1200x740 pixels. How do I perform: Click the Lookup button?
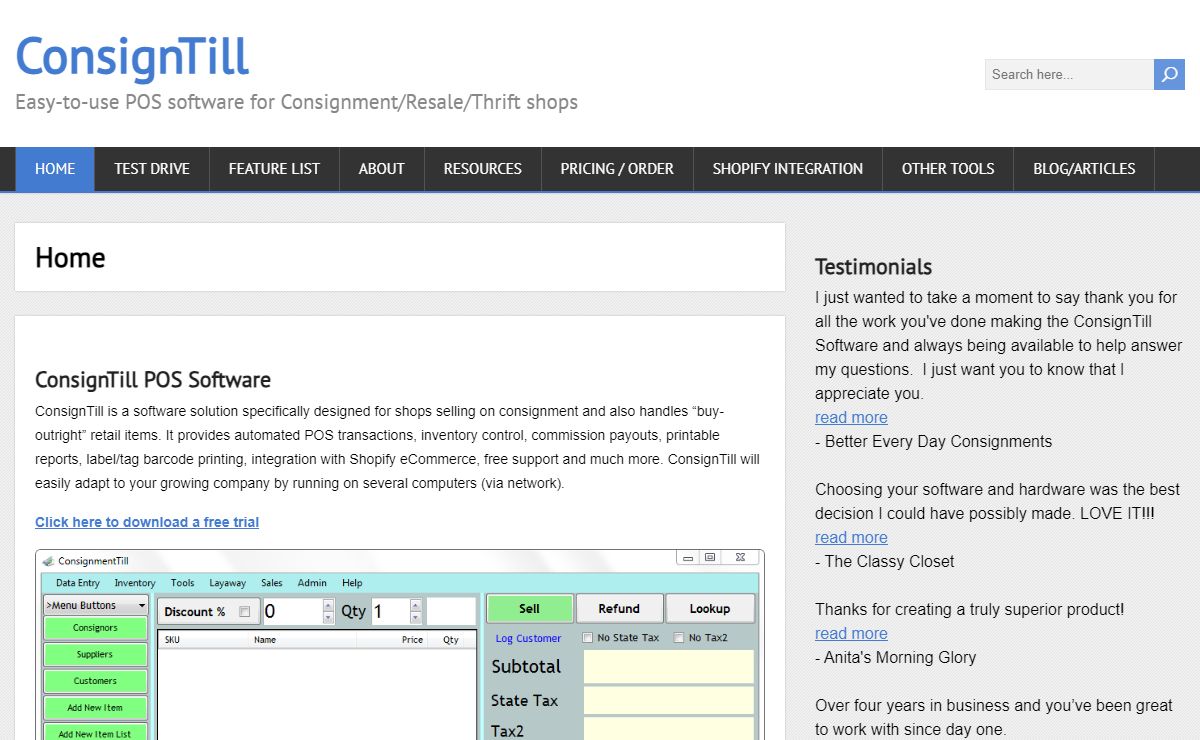pos(710,608)
